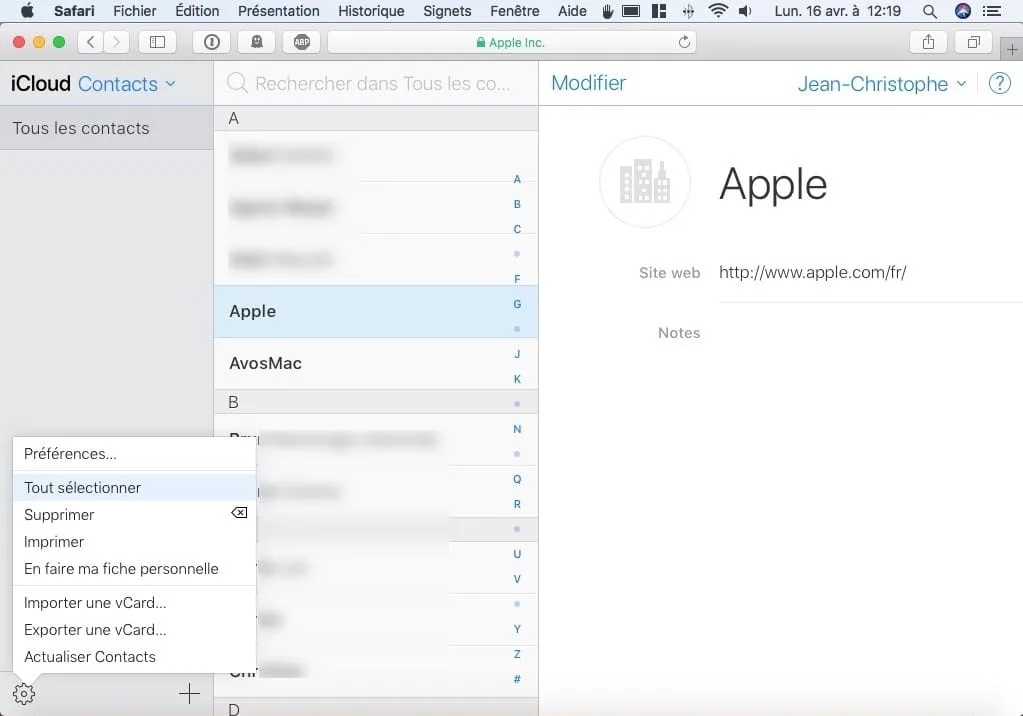Open the apple.com/fr website link
1023x716 pixels.
point(812,272)
